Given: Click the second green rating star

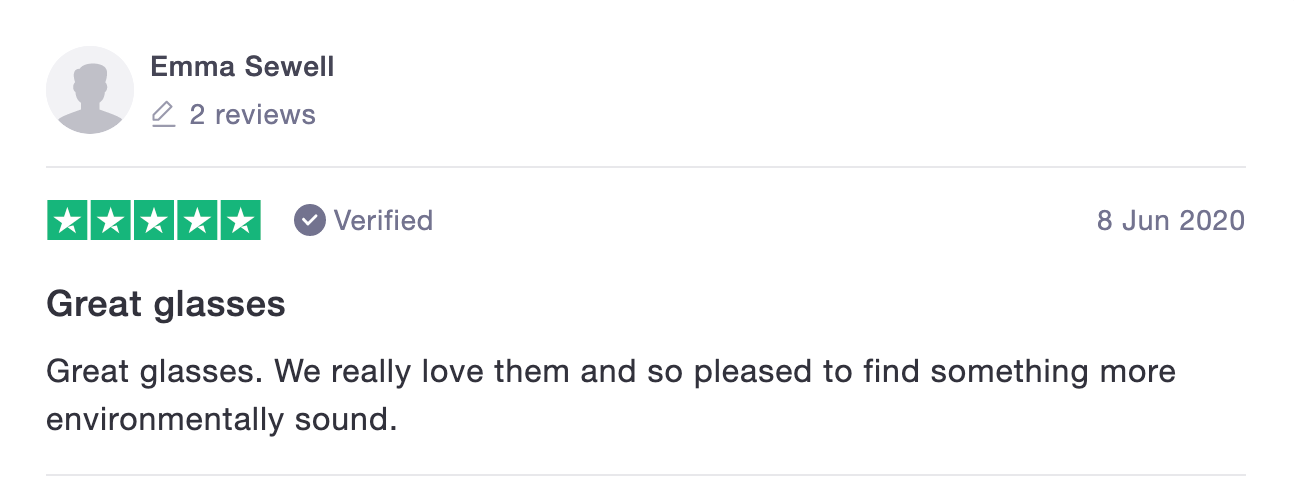Looking at the screenshot, I should (x=111, y=221).
